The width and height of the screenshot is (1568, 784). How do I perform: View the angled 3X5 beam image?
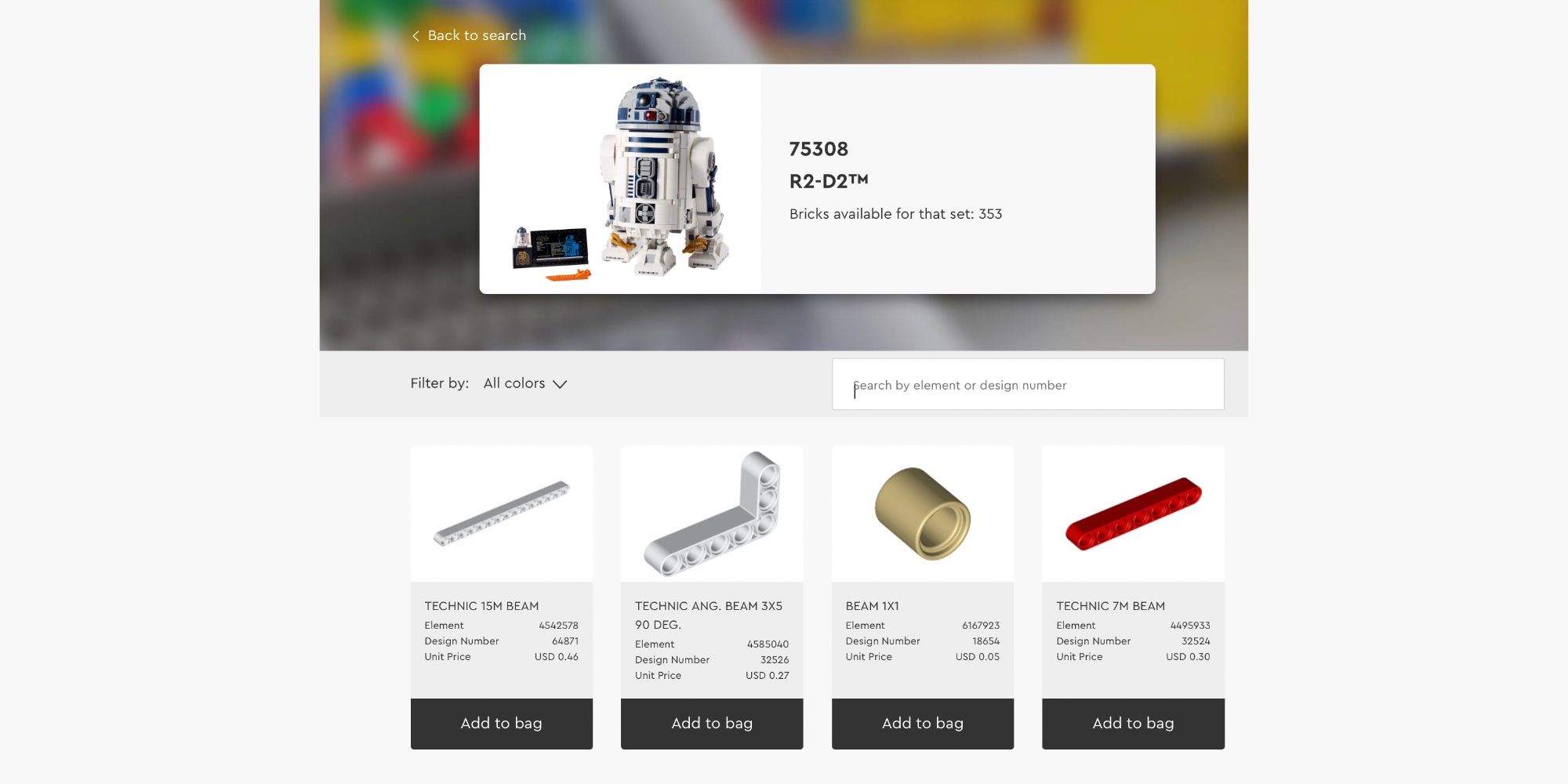point(712,514)
